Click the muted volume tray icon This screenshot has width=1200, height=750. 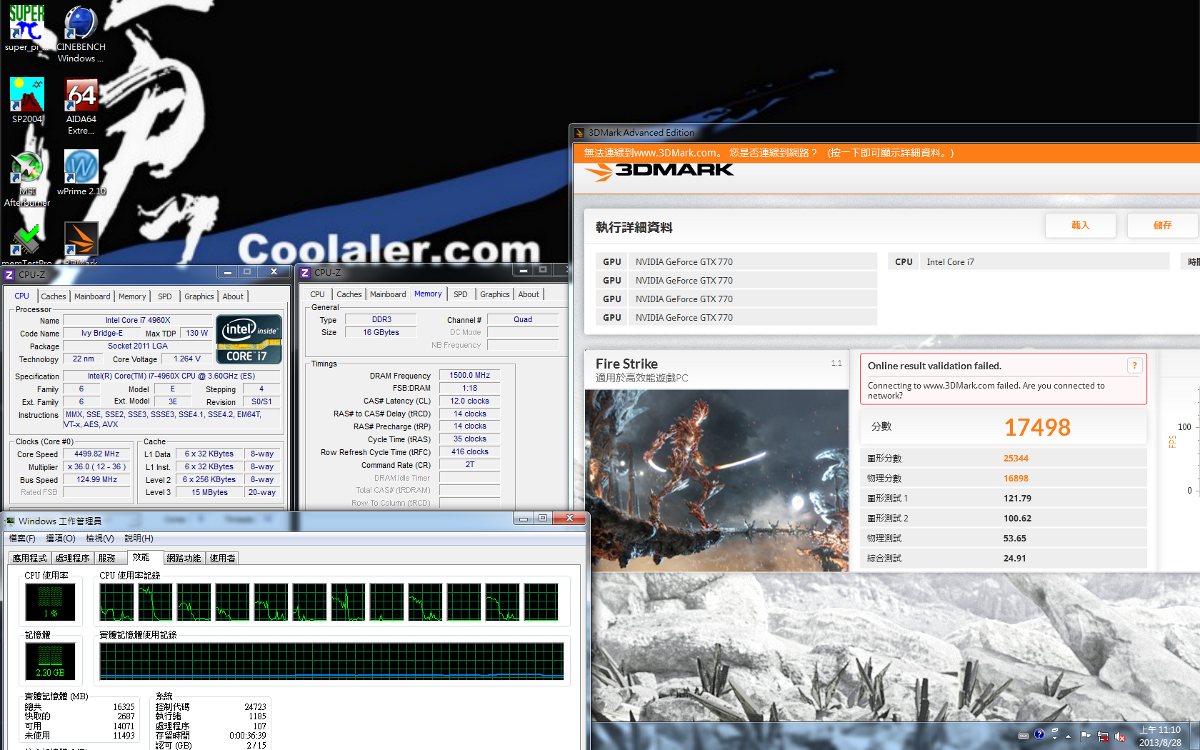[1119, 735]
